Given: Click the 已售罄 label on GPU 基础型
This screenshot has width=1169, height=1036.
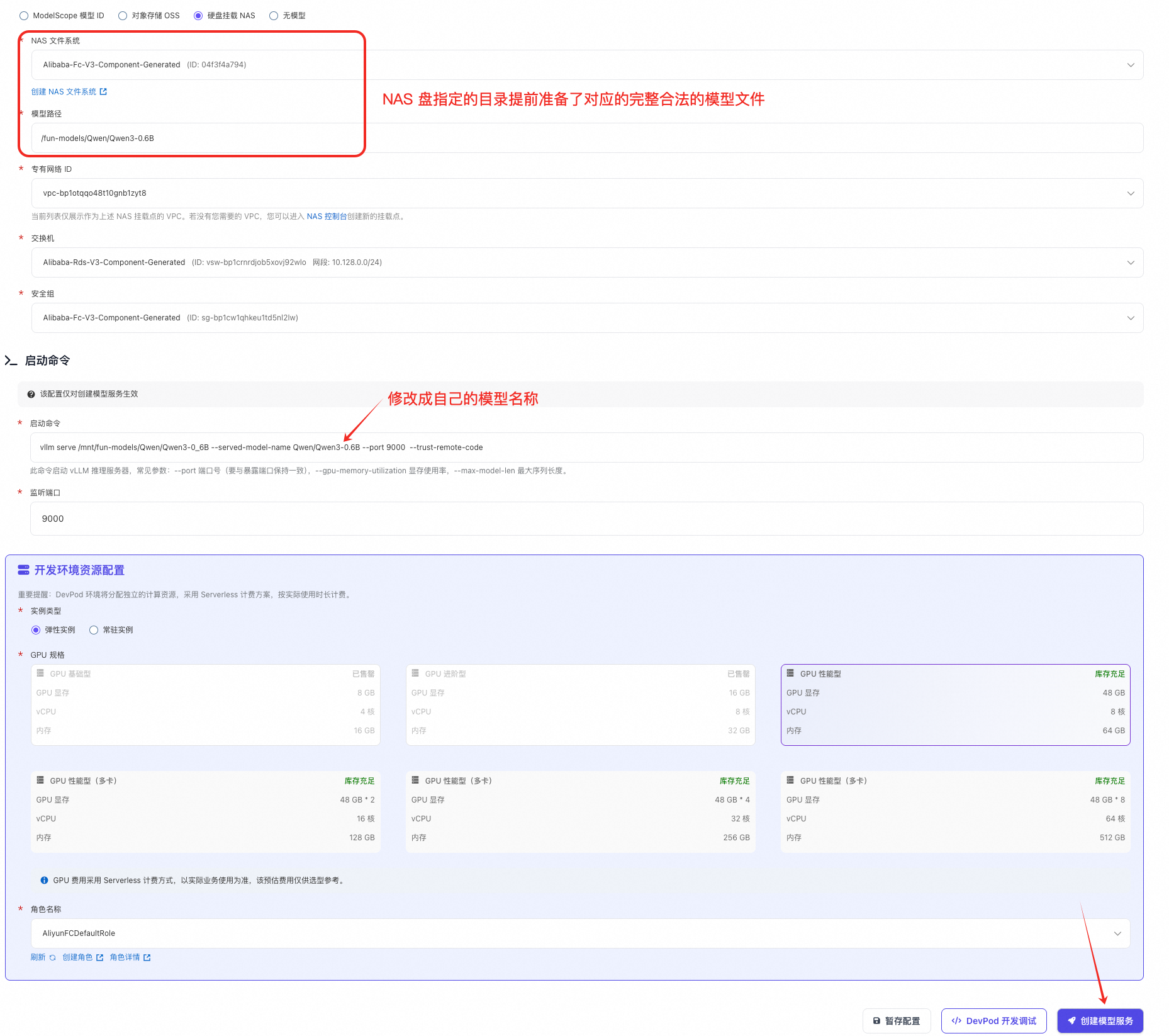Looking at the screenshot, I should [x=364, y=674].
